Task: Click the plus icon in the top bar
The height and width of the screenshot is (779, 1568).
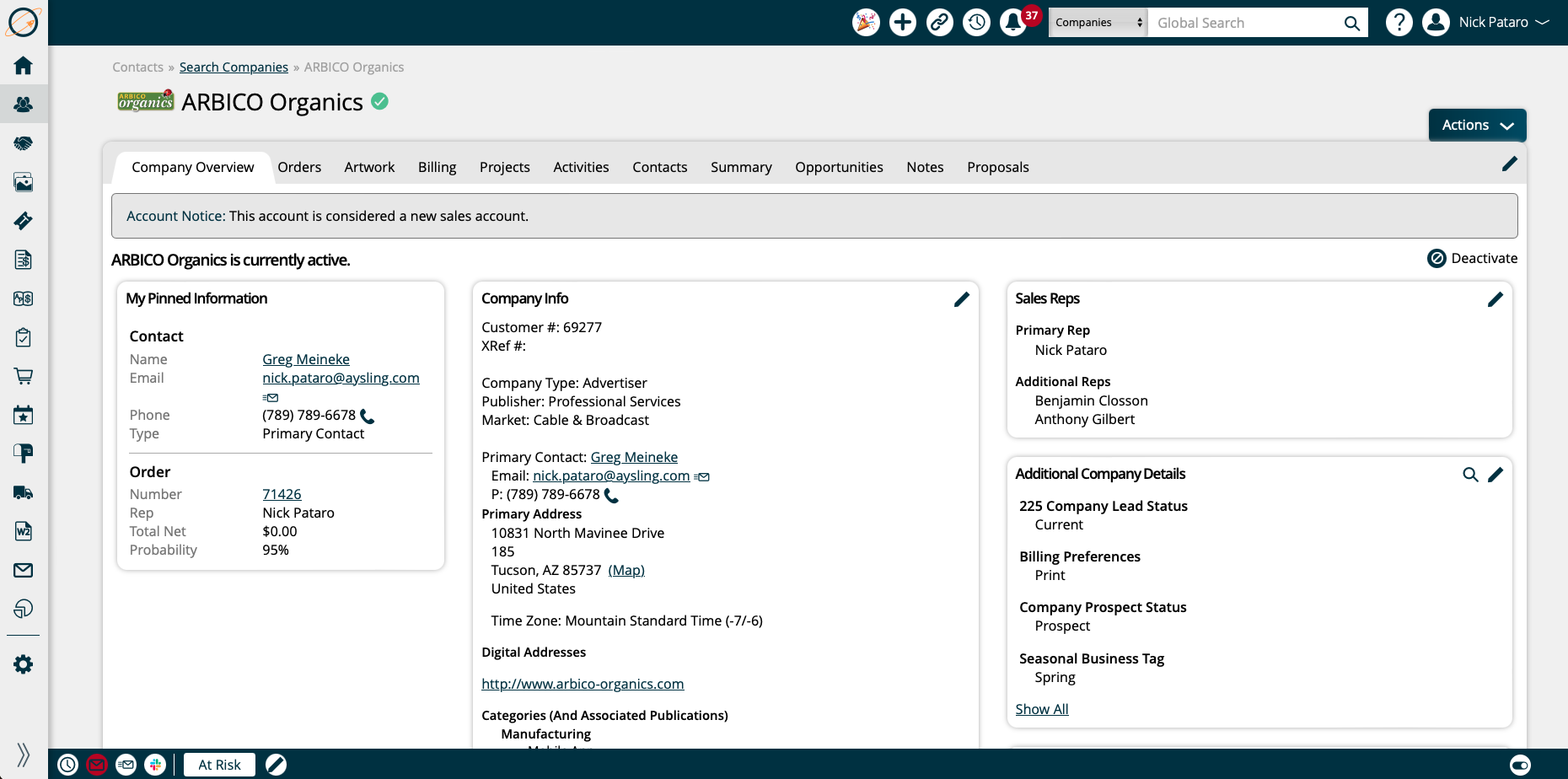Action: coord(902,22)
